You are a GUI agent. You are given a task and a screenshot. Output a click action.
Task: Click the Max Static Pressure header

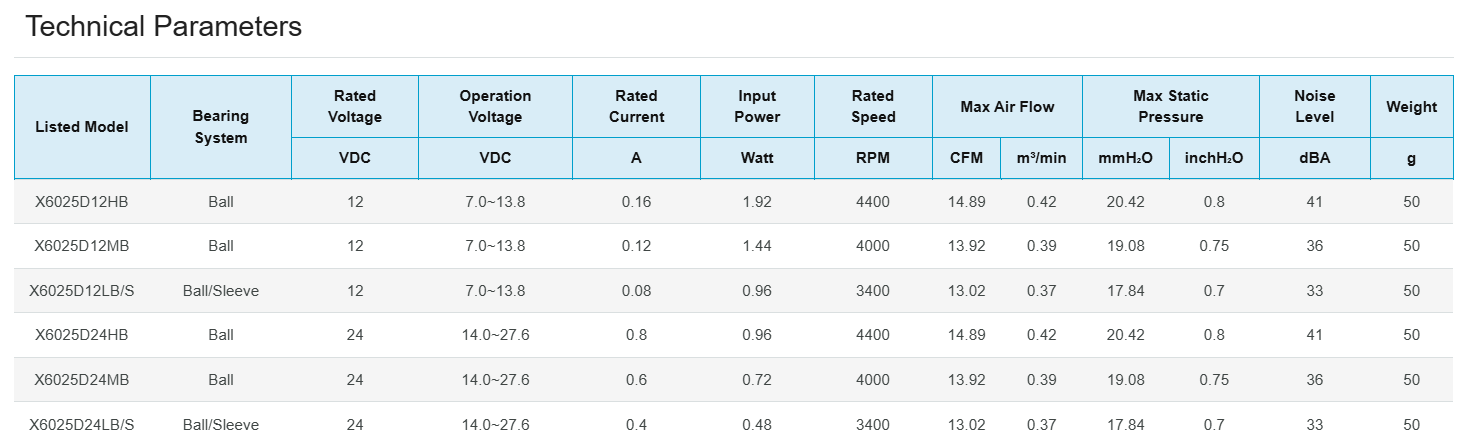[1170, 106]
